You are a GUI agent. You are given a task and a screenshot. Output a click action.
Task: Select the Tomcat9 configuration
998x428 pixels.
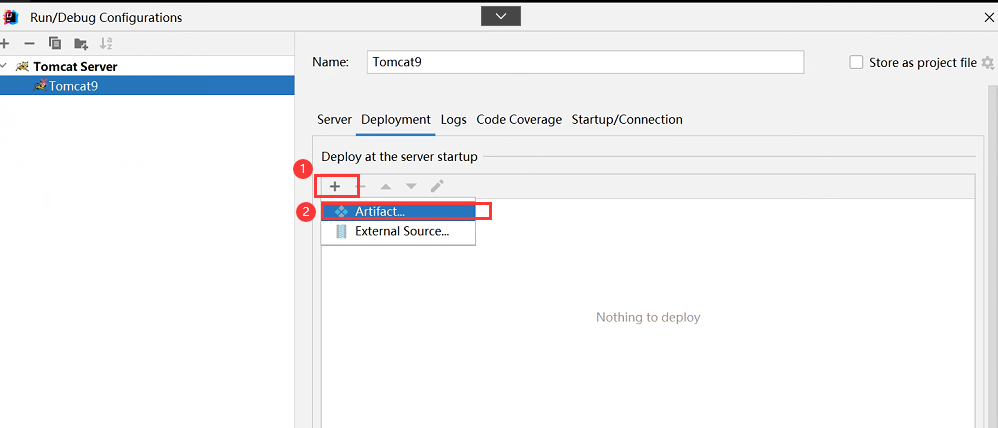coord(147,85)
